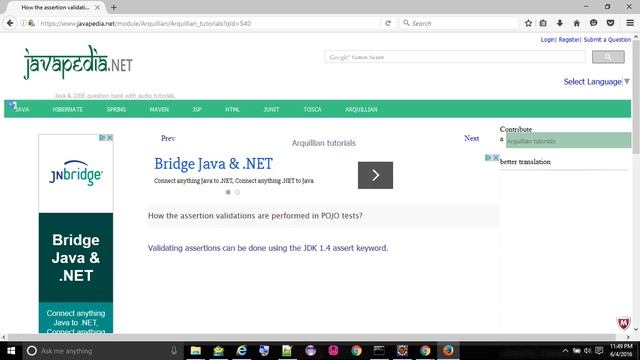640x360 pixels.
Task: Reload the page with the refresh icon
Action: 388,23
